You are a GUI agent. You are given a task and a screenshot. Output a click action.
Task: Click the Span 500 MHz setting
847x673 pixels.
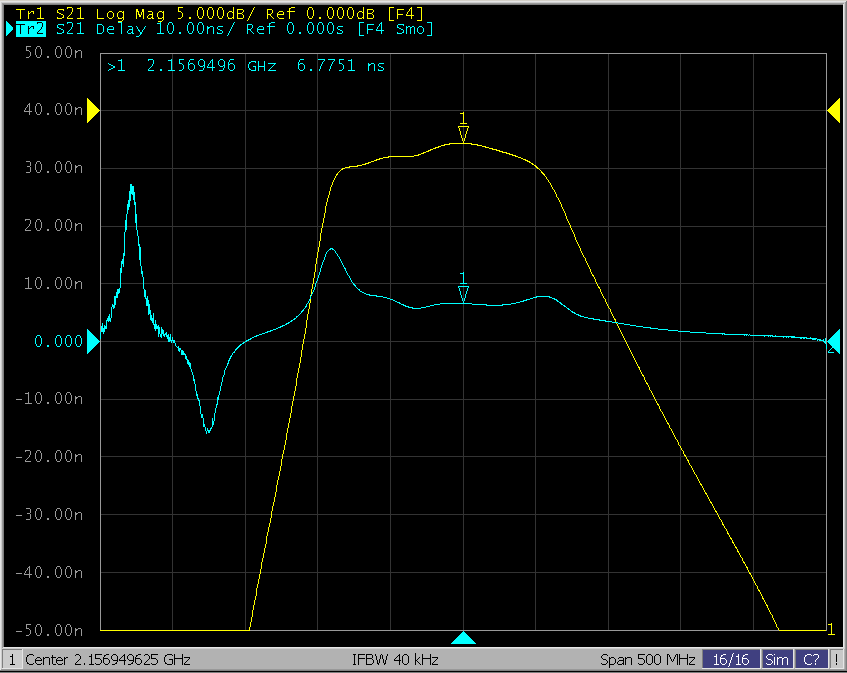[646, 660]
